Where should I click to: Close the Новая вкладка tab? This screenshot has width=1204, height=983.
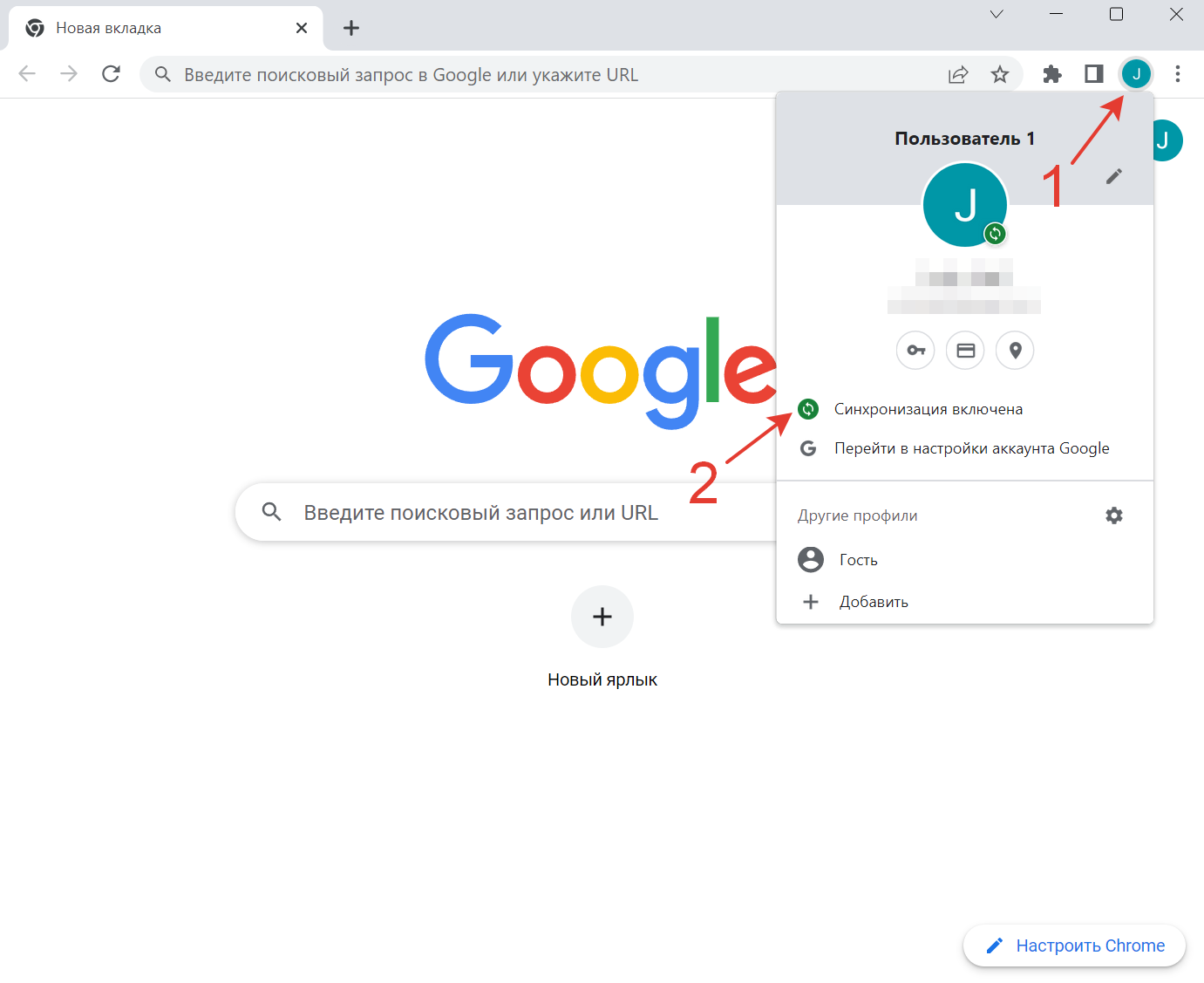(302, 28)
